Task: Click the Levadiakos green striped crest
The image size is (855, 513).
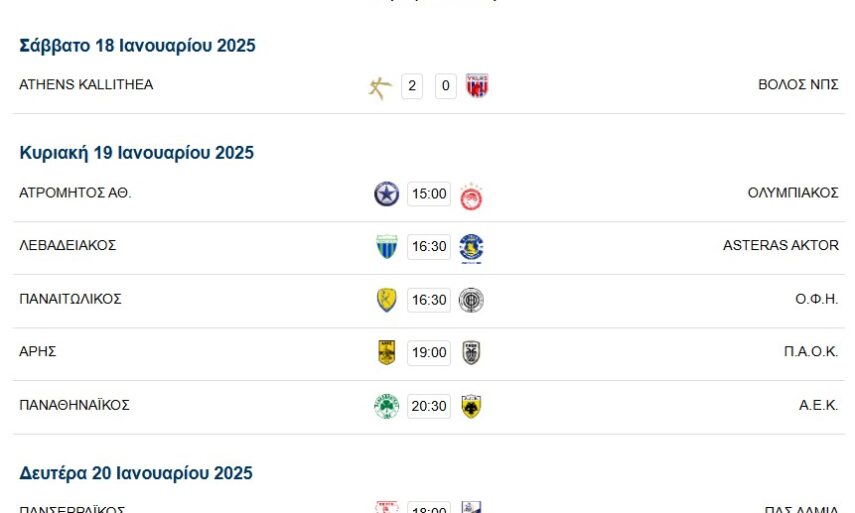Action: click(x=386, y=247)
